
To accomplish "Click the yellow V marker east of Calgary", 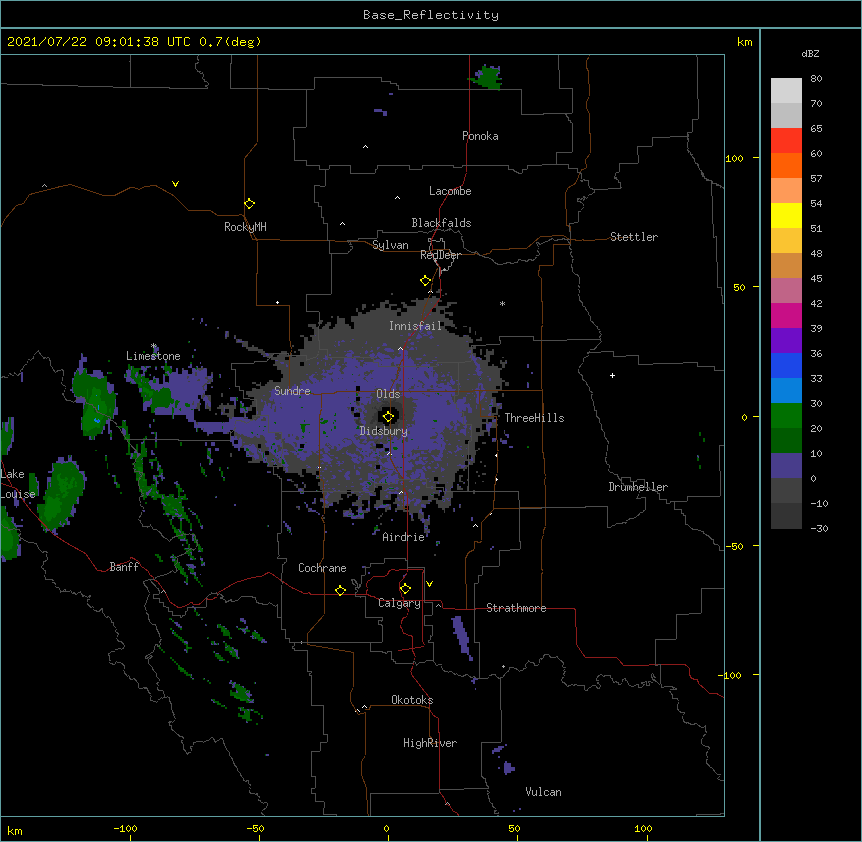I will pyautogui.click(x=429, y=584).
